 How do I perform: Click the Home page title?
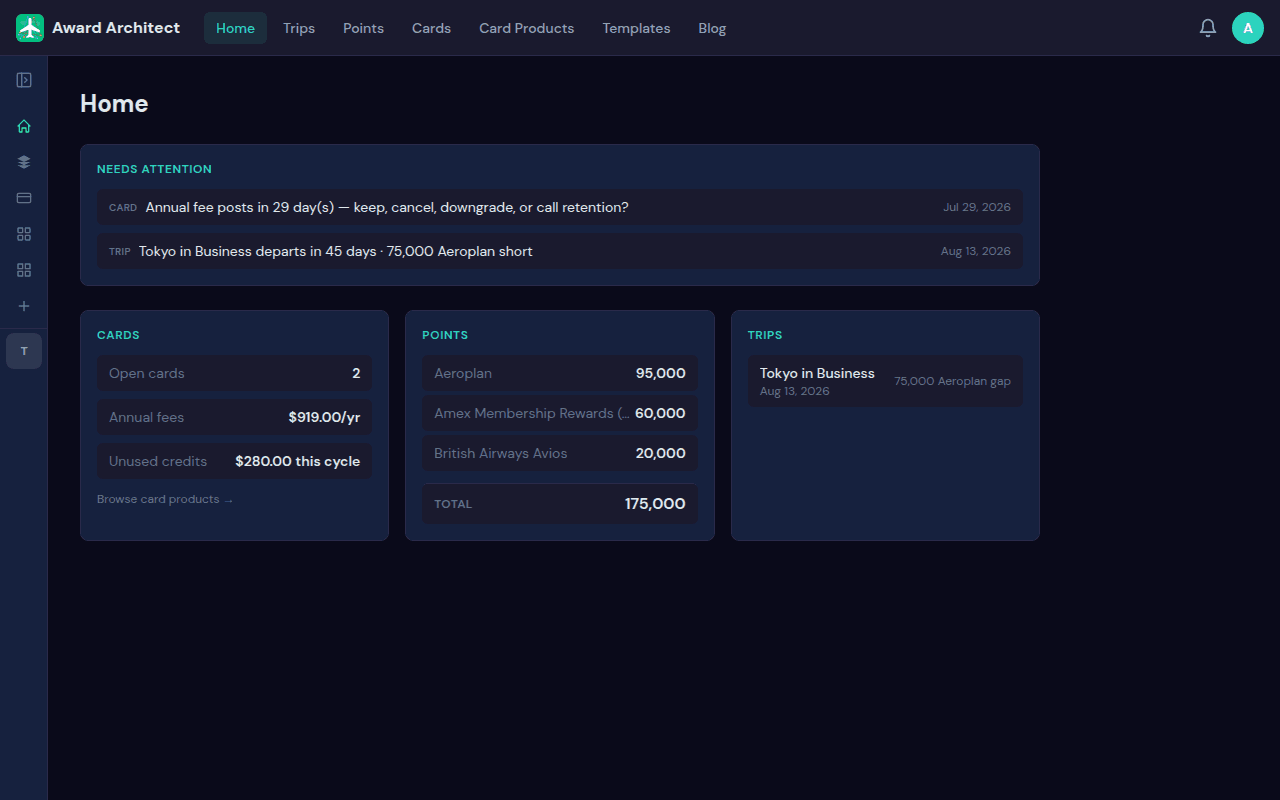114,104
